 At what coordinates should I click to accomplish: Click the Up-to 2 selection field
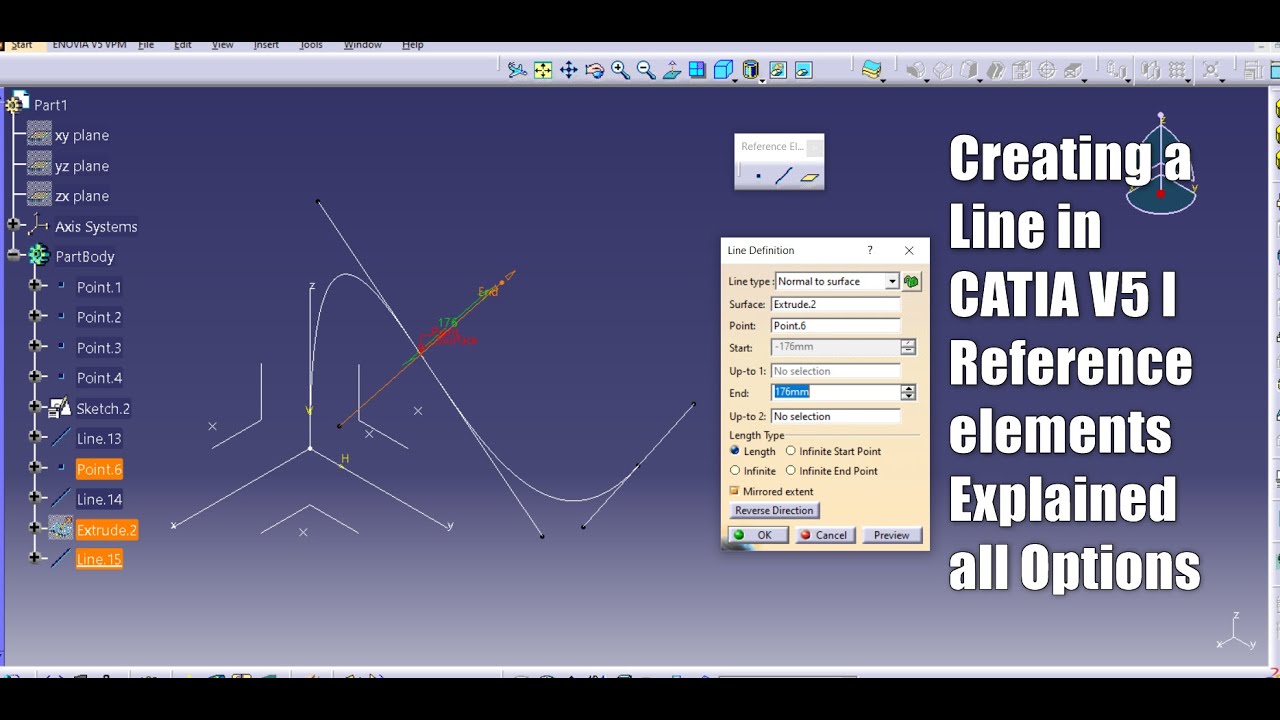835,416
